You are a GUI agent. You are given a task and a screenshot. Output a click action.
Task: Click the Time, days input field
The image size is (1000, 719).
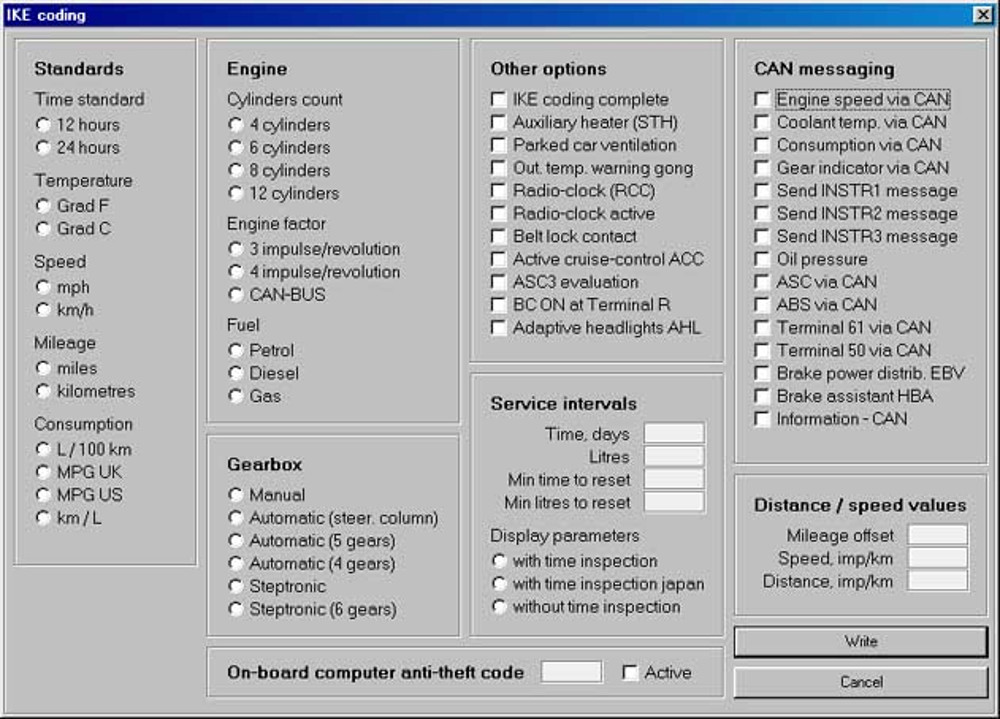673,433
